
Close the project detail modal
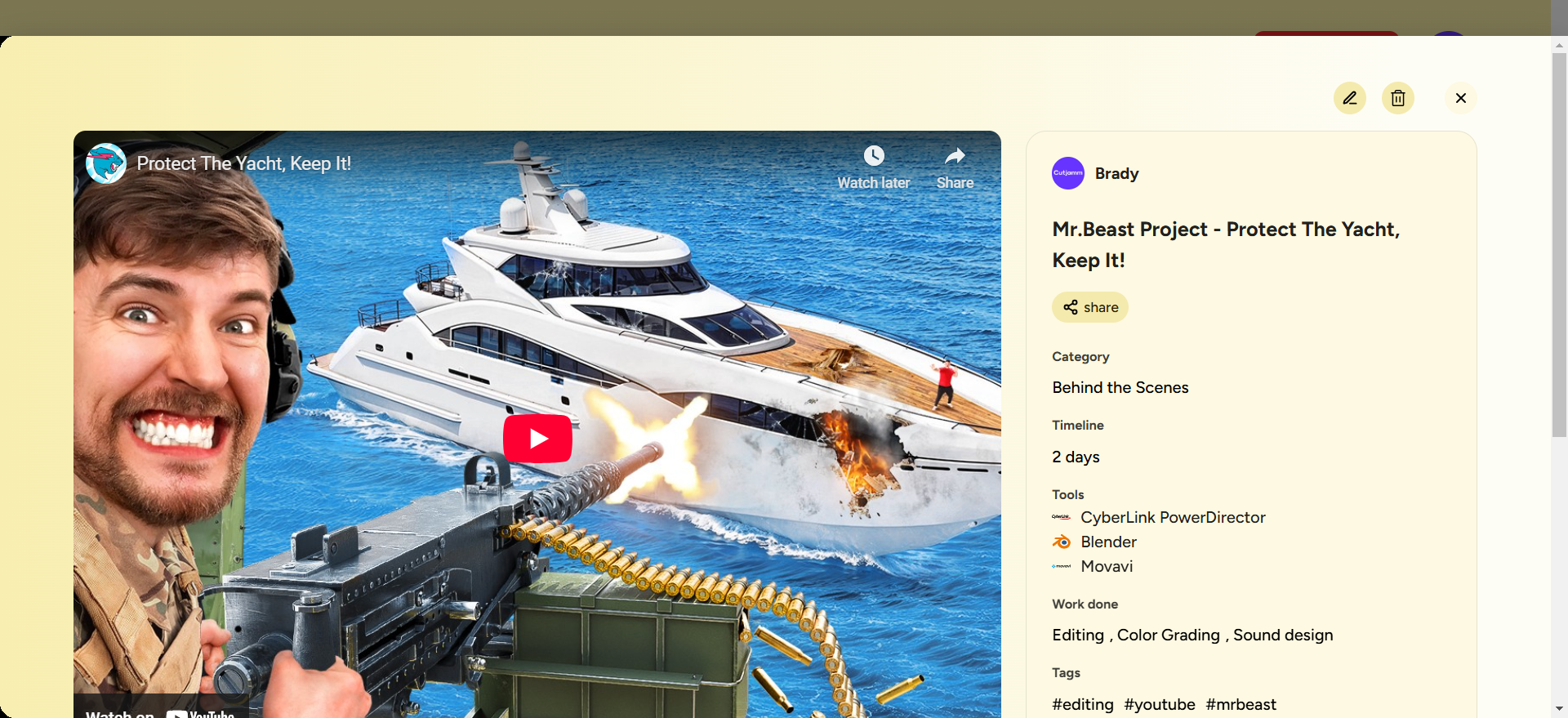tap(1461, 98)
